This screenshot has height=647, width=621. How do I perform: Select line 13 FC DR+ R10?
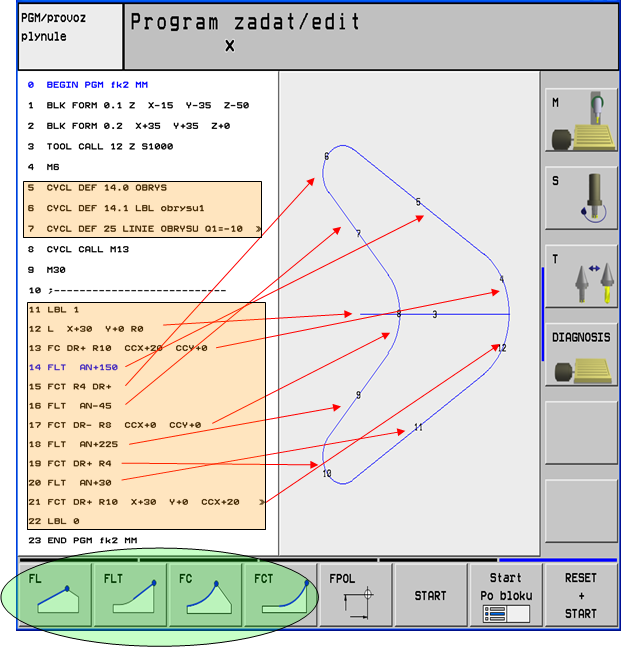[118, 348]
